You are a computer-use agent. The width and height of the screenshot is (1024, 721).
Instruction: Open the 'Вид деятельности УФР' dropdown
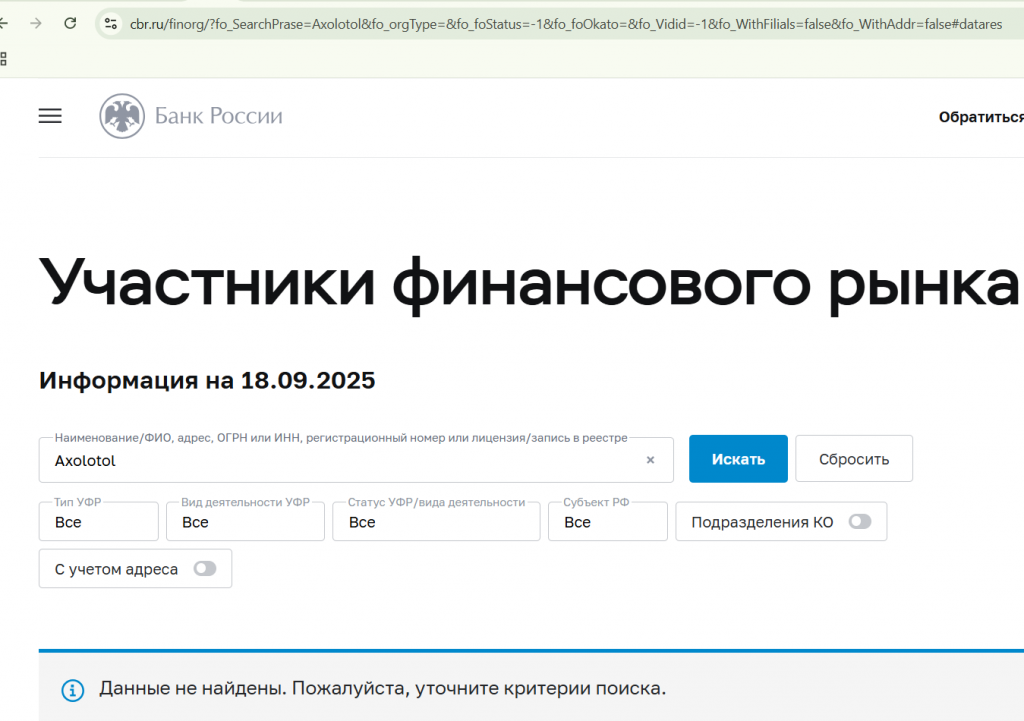[x=245, y=522]
